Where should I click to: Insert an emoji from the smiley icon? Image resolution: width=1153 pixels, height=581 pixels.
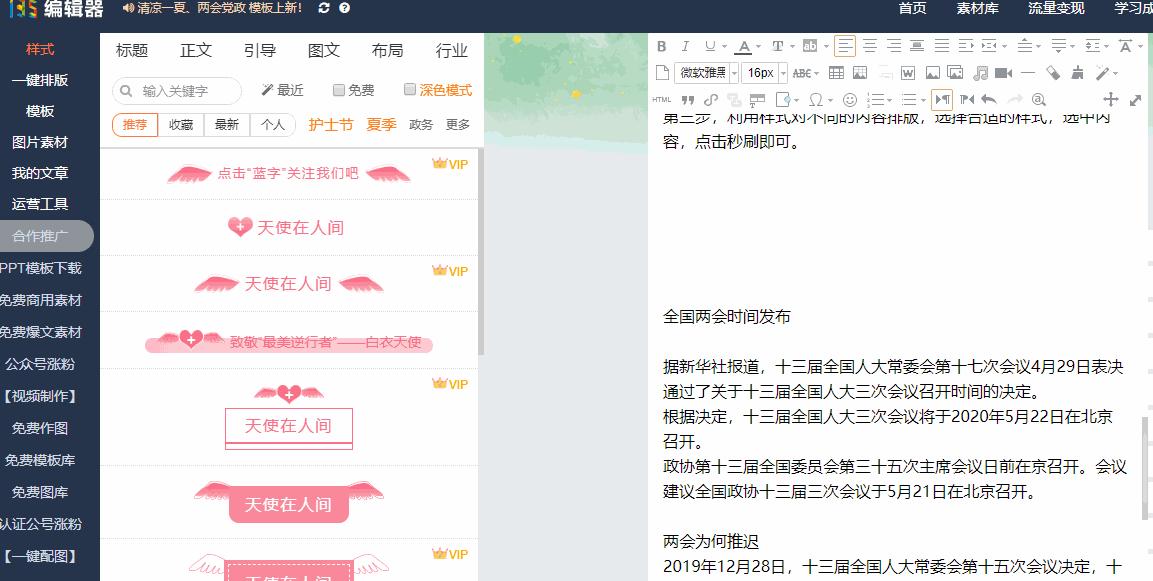[x=850, y=100]
